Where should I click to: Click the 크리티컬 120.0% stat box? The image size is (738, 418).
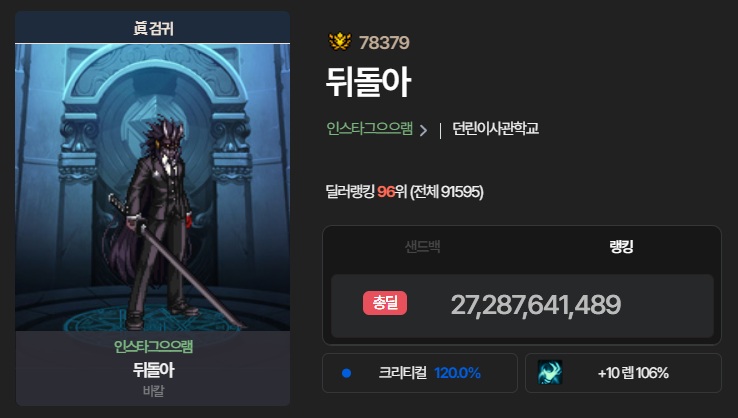point(420,373)
